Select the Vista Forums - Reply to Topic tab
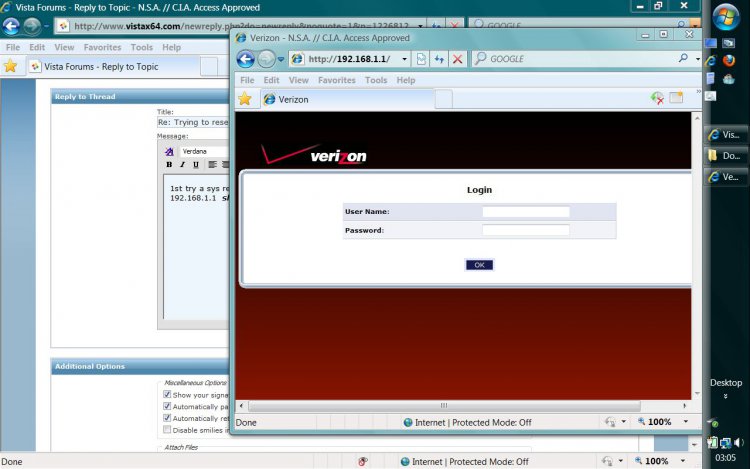This screenshot has height=469, width=750. [112, 66]
